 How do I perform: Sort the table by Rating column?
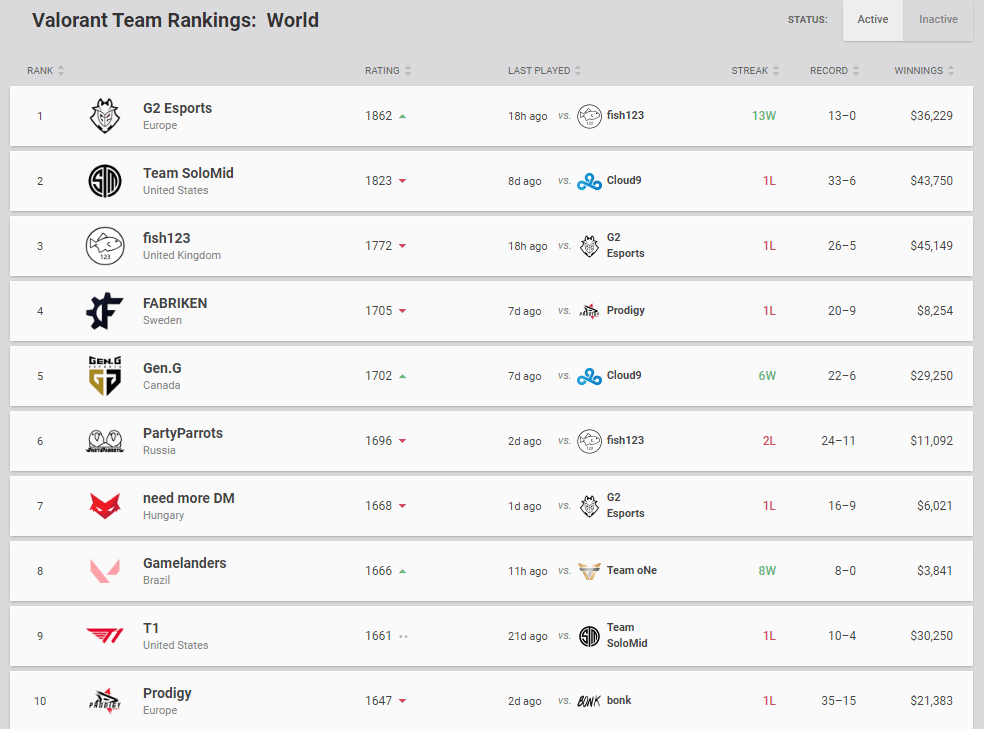tap(388, 70)
